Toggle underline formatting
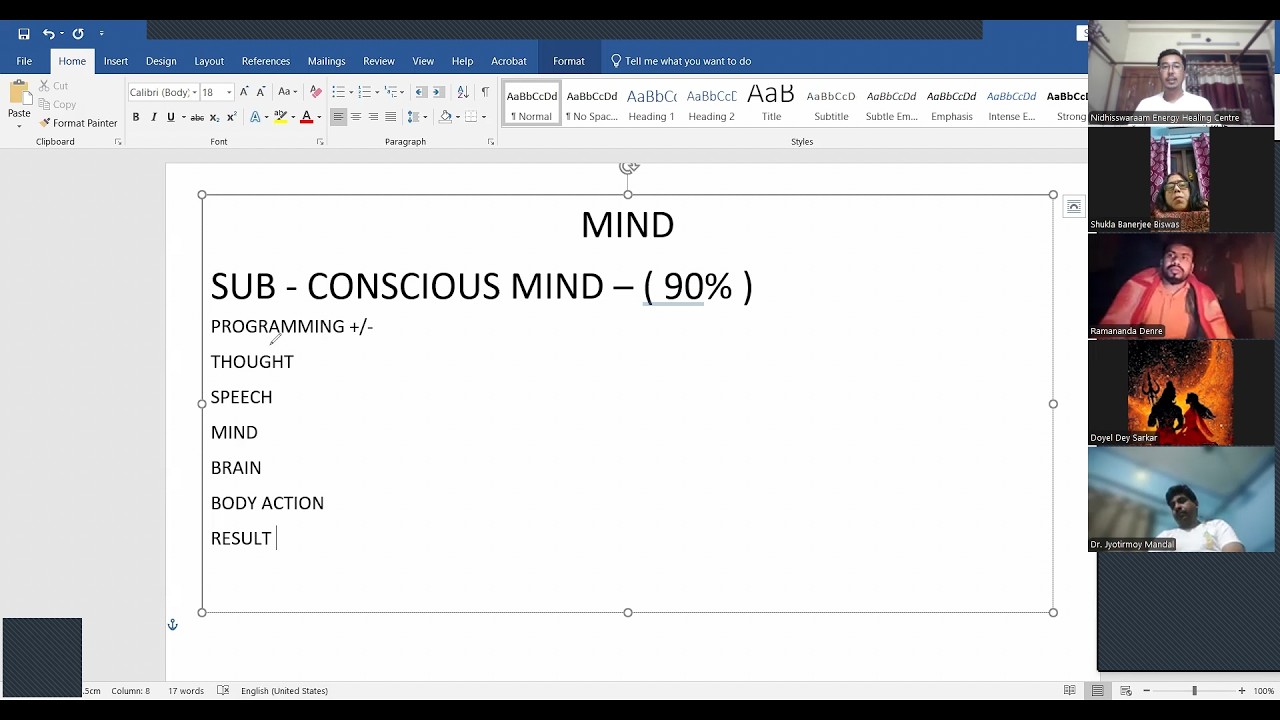 171,117
